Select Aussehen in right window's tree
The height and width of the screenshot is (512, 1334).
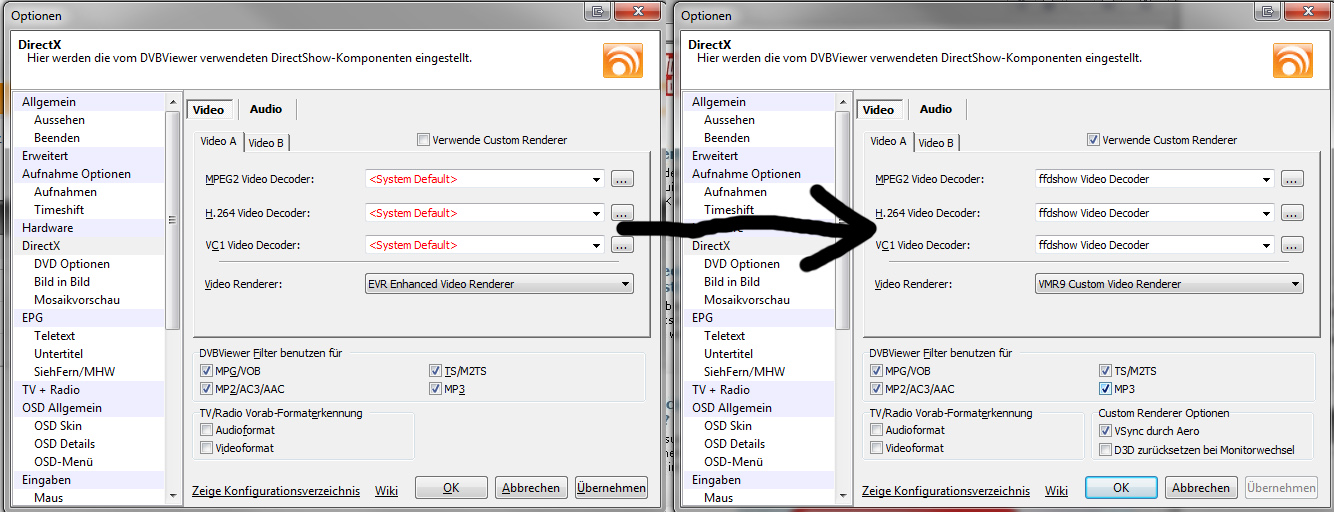pos(730,120)
